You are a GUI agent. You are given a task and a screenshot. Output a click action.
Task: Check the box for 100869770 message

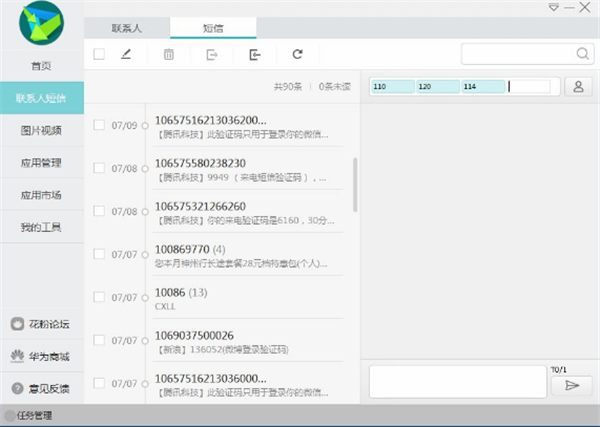point(99,254)
